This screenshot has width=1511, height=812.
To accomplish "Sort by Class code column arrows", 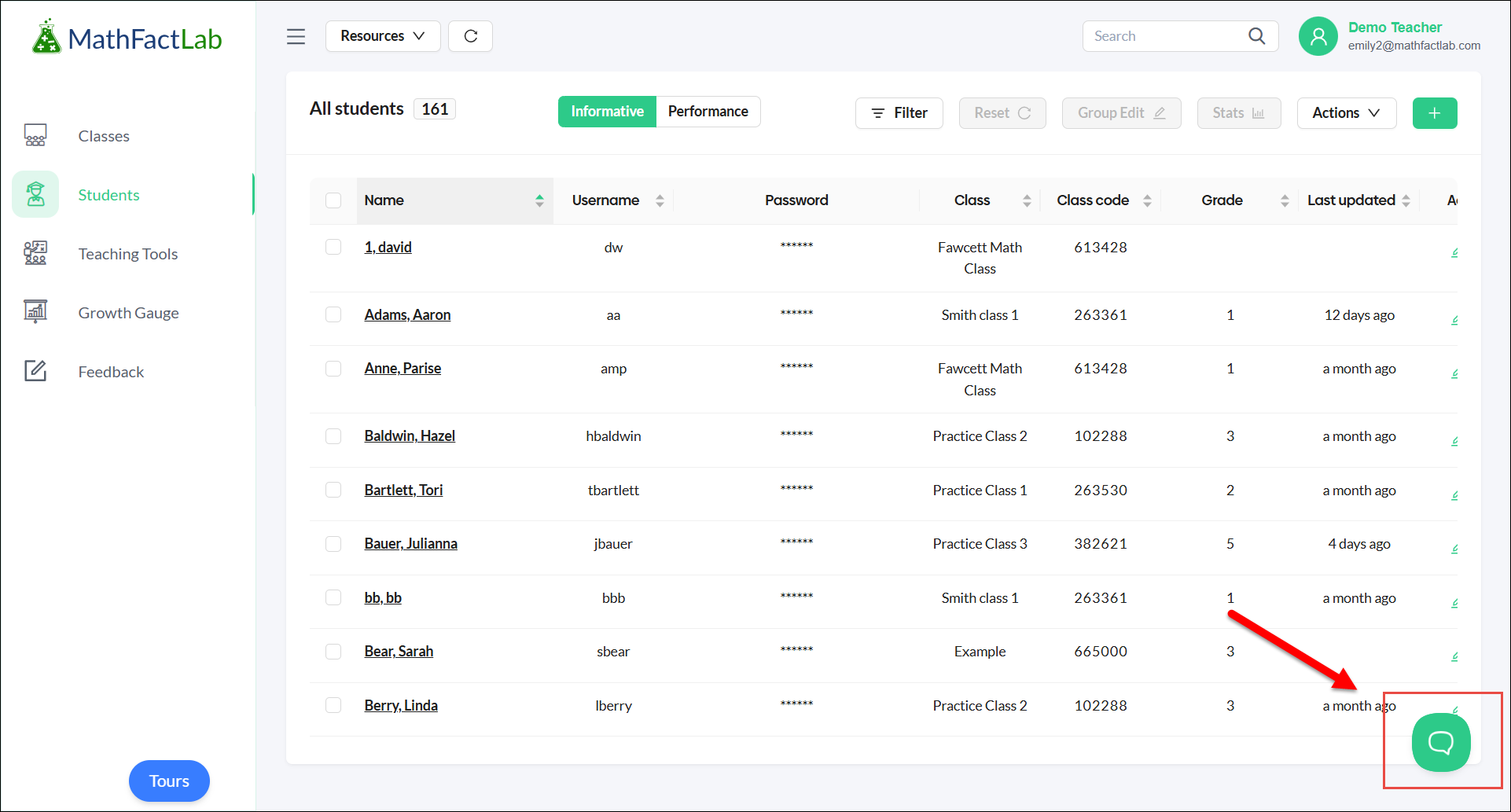I will point(1147,200).
